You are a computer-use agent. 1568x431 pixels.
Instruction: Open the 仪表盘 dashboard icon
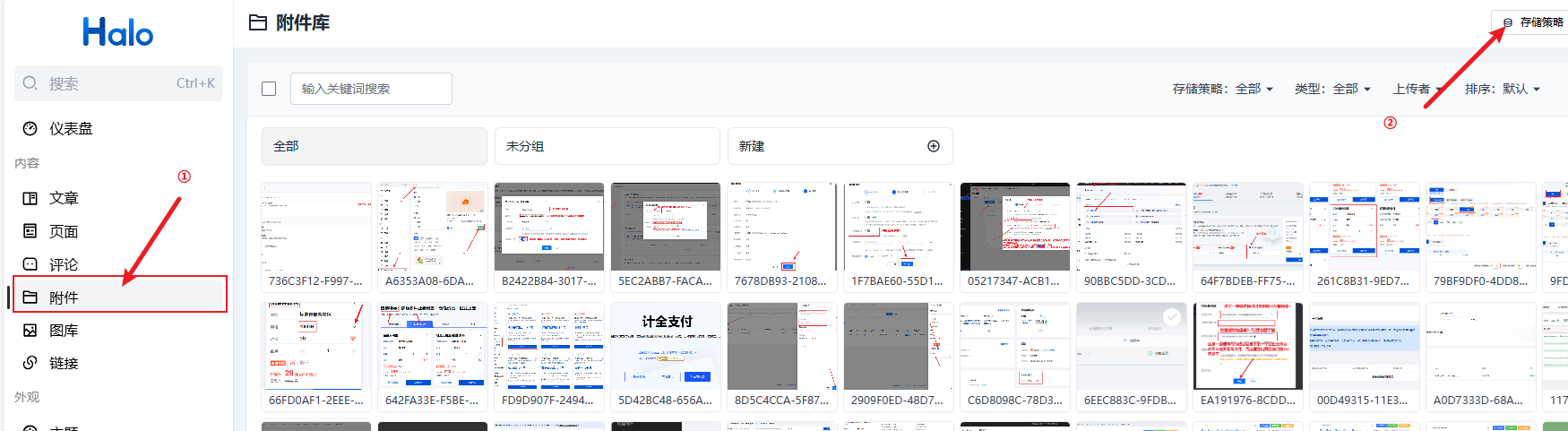(30, 128)
